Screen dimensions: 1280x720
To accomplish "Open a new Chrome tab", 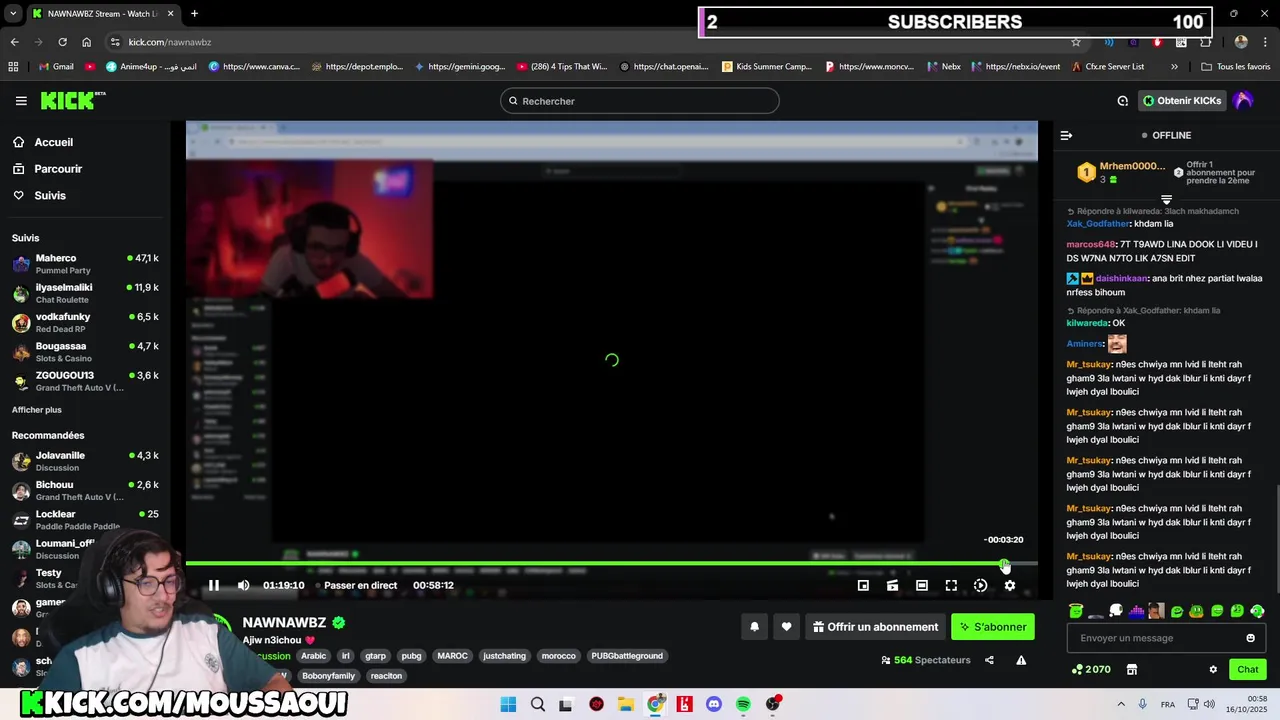I will [194, 14].
